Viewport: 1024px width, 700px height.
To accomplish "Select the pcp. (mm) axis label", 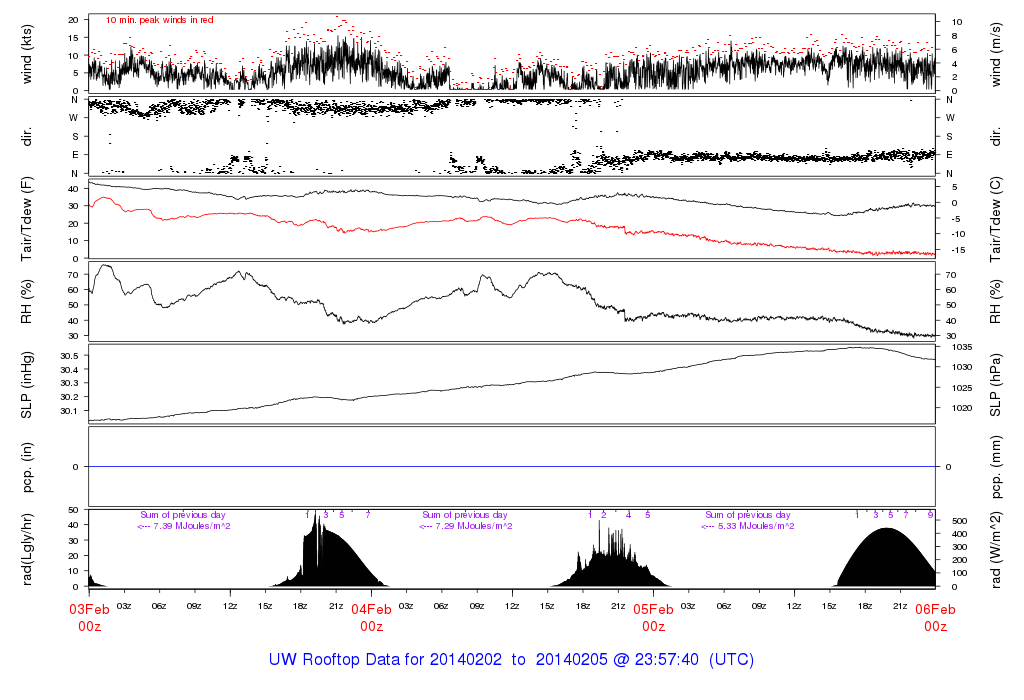I will click(998, 467).
